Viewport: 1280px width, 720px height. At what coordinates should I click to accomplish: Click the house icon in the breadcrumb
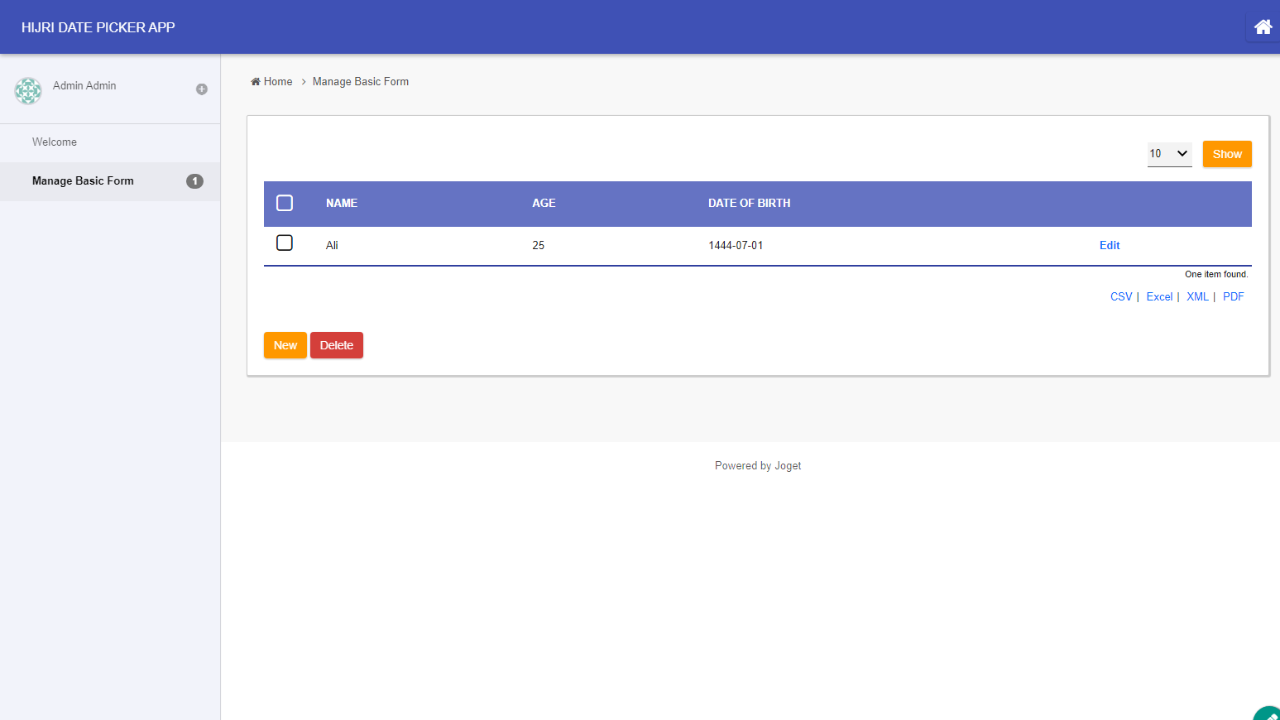(x=256, y=82)
